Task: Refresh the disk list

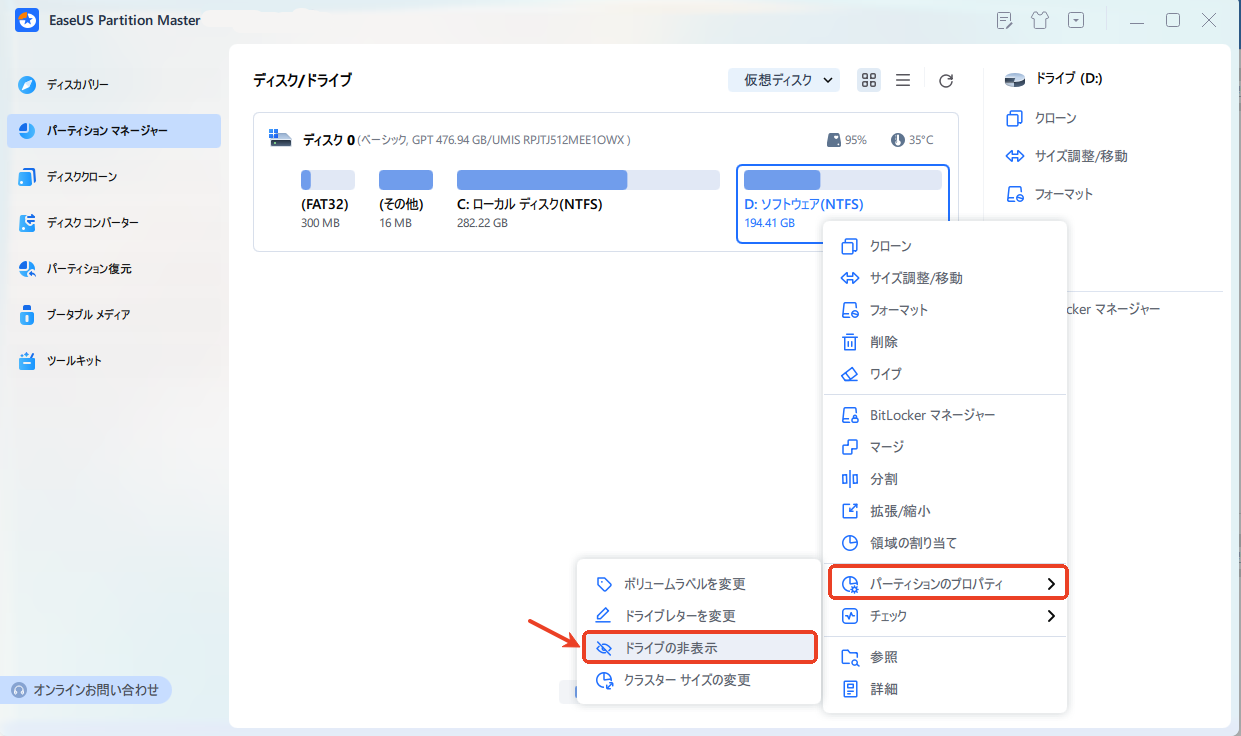Action: click(945, 80)
